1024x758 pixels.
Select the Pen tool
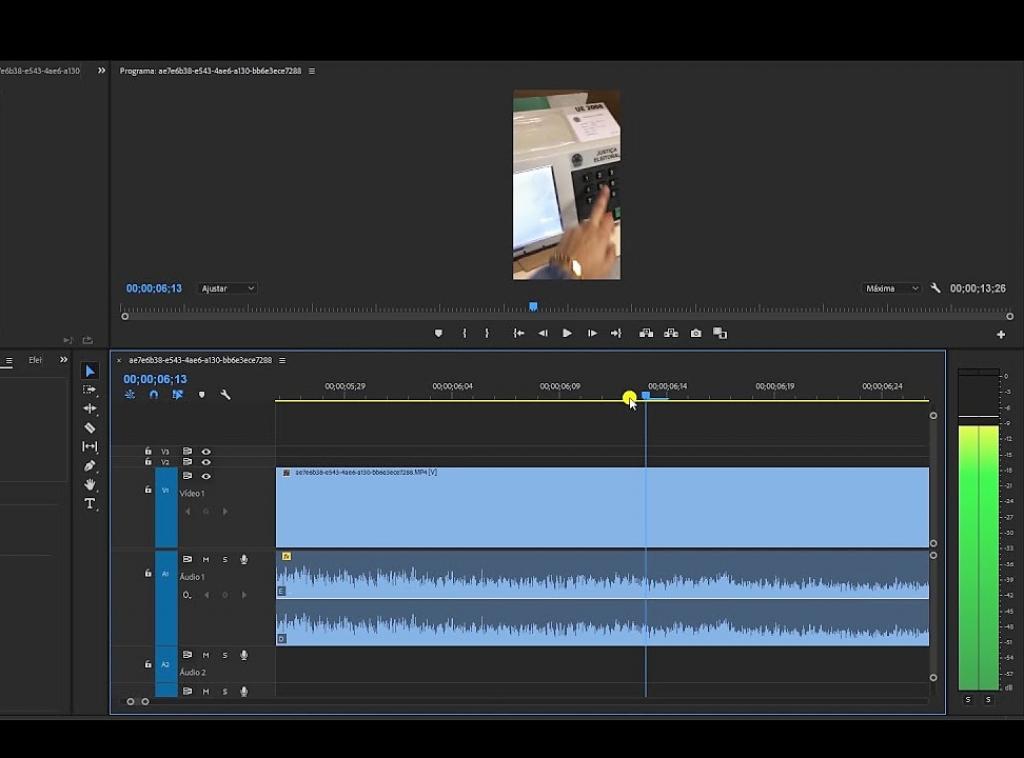coord(90,466)
